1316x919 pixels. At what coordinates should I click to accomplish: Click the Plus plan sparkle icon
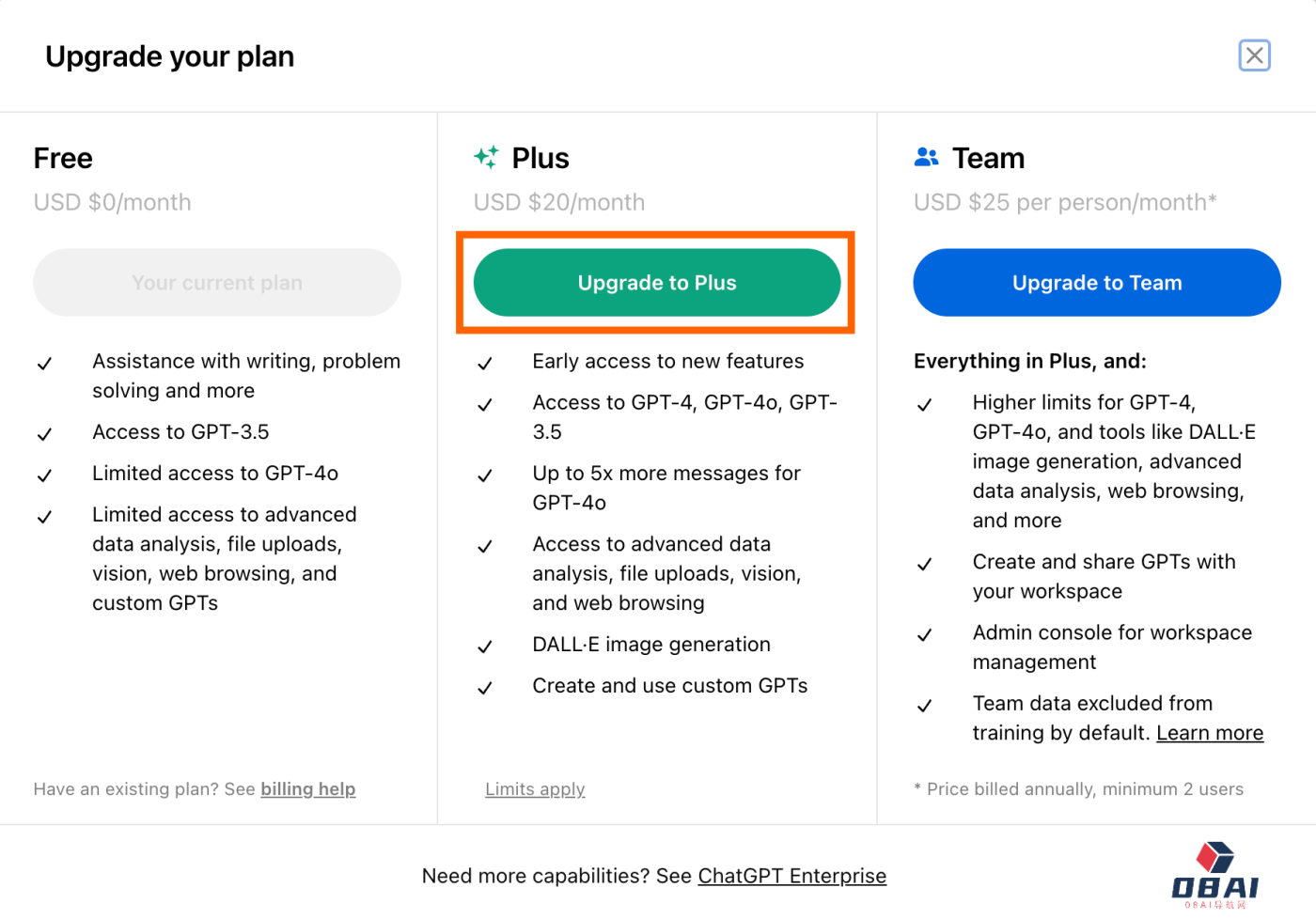[486, 158]
